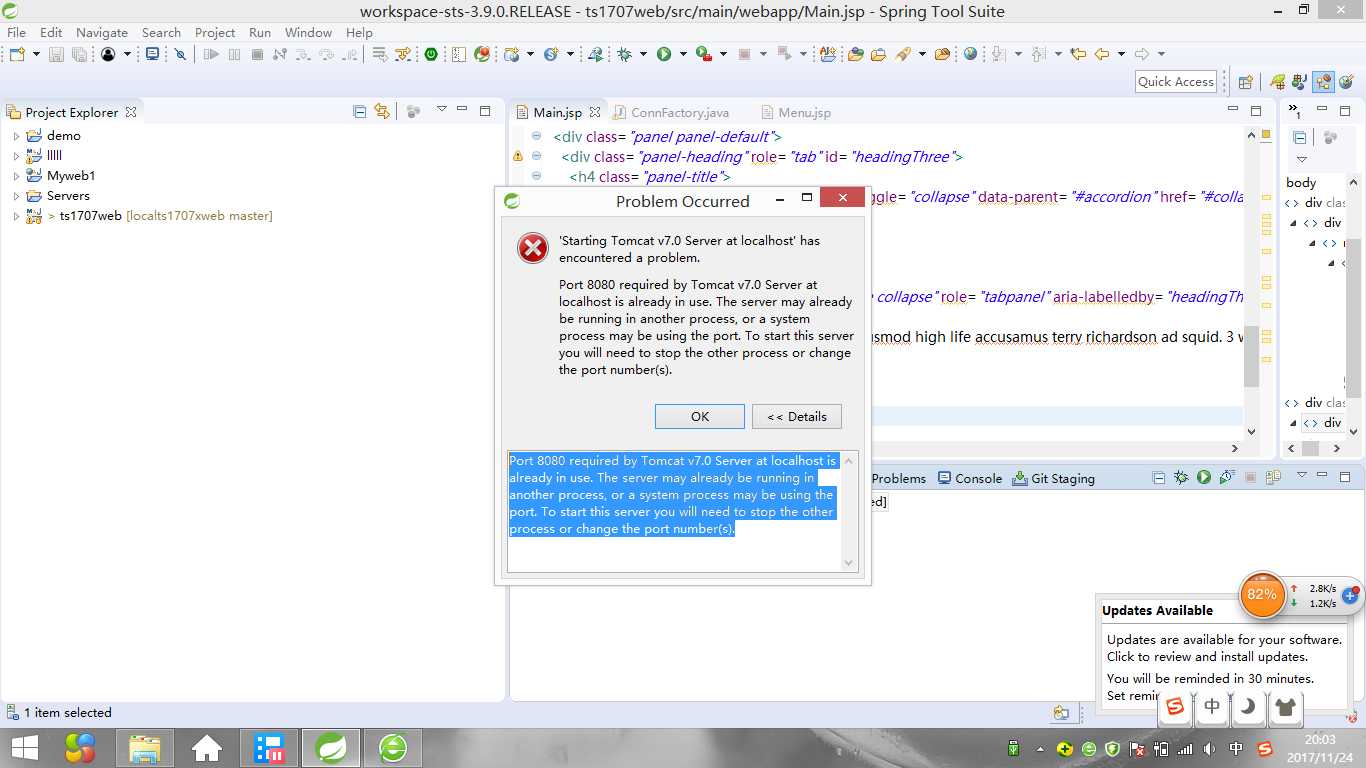Switch to the Menu.jsp editor tab
This screenshot has height=768, width=1366.
click(x=794, y=112)
